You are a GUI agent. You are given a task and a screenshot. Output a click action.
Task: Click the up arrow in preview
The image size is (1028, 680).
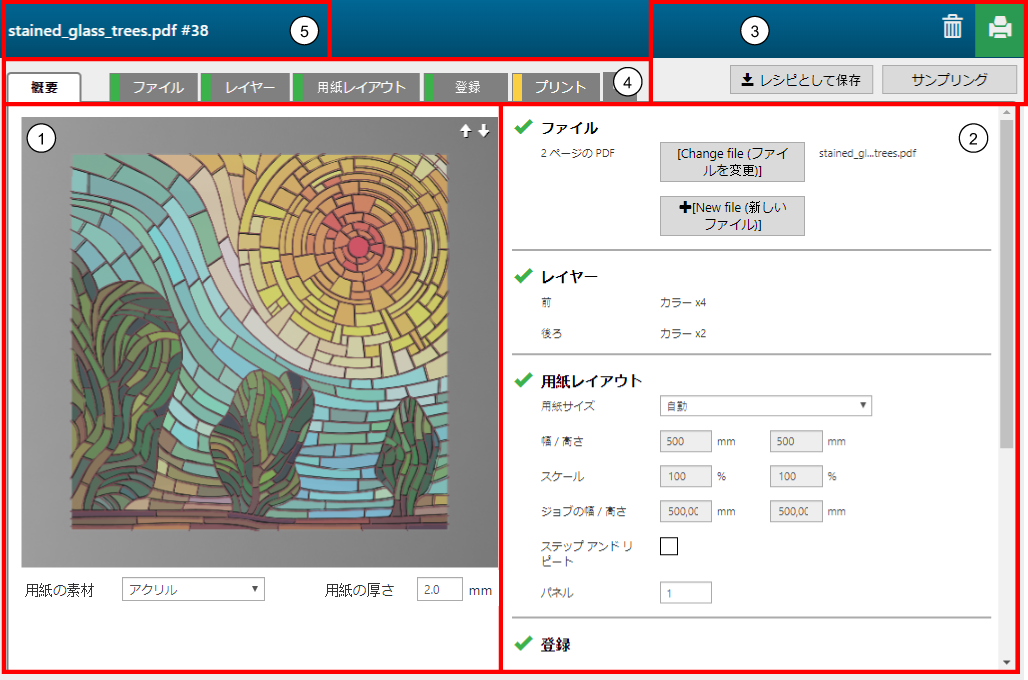pos(465,130)
